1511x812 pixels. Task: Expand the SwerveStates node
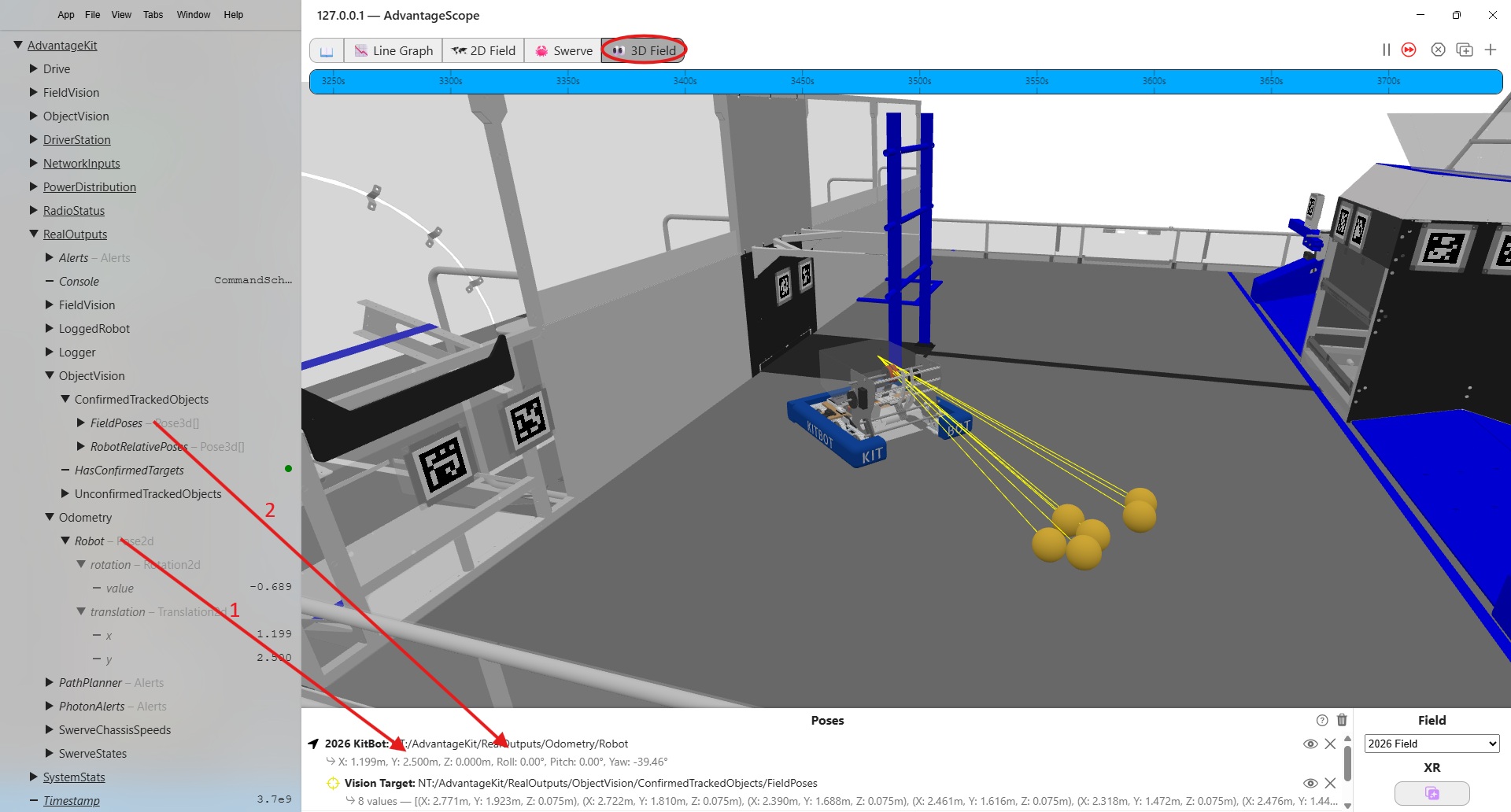coord(50,753)
